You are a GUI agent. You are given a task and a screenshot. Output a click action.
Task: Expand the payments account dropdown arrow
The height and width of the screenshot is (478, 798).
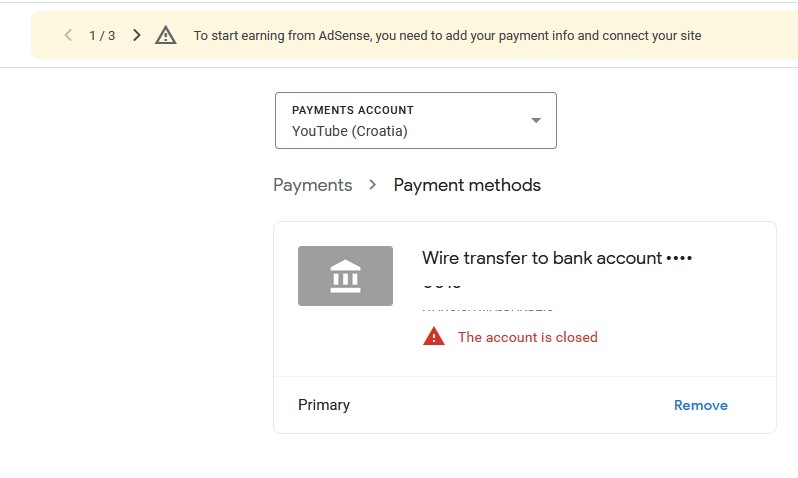[536, 121]
